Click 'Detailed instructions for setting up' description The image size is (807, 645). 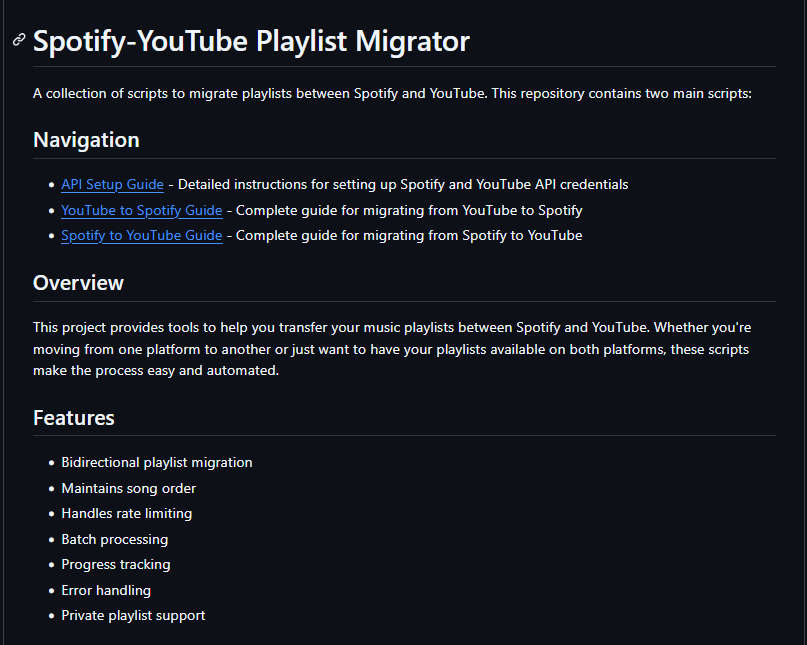coord(403,184)
